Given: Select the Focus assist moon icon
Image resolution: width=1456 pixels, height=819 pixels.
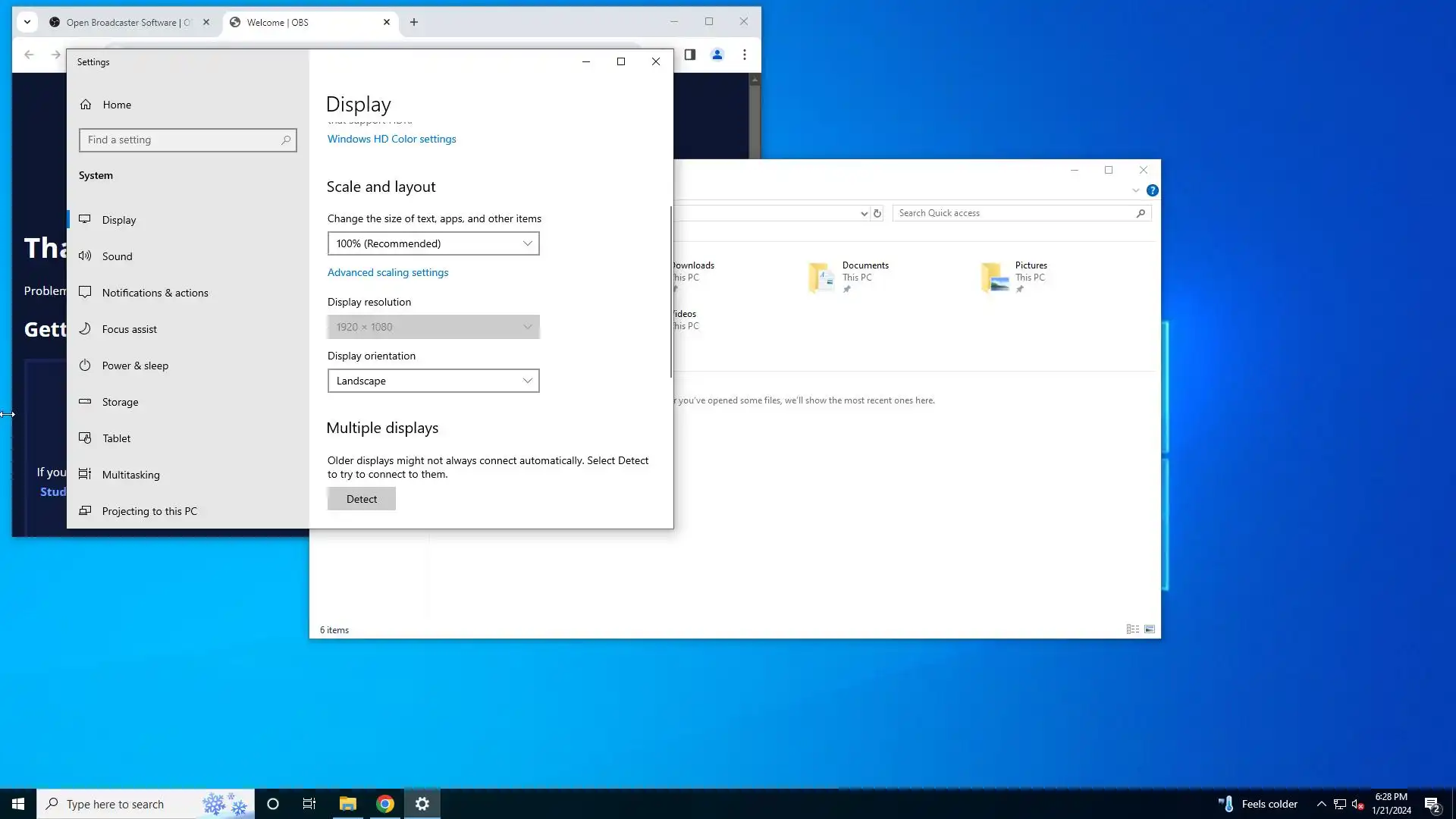Looking at the screenshot, I should [86, 329].
